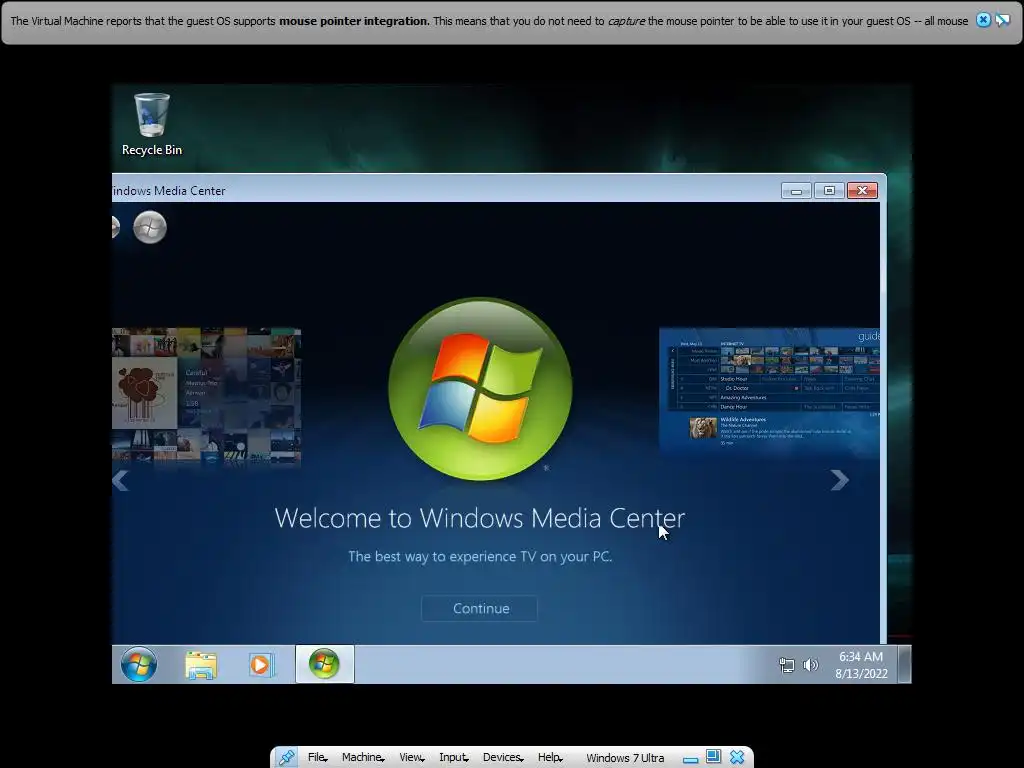Screen dimensions: 1024x768
Task: Close the VM using mini toolbar X
Action: pos(737,757)
